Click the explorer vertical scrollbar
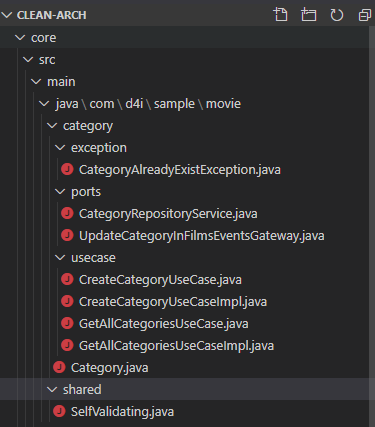The width and height of the screenshot is (375, 427). 372,227
